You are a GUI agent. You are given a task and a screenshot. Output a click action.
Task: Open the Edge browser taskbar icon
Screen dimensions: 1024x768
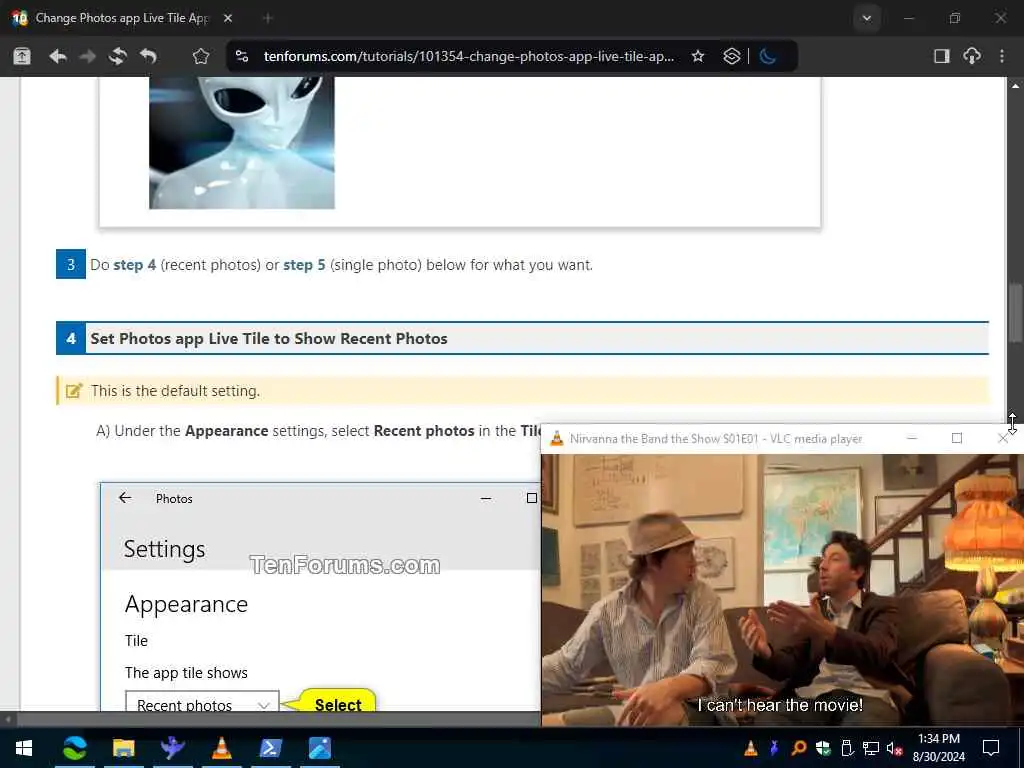click(74, 748)
